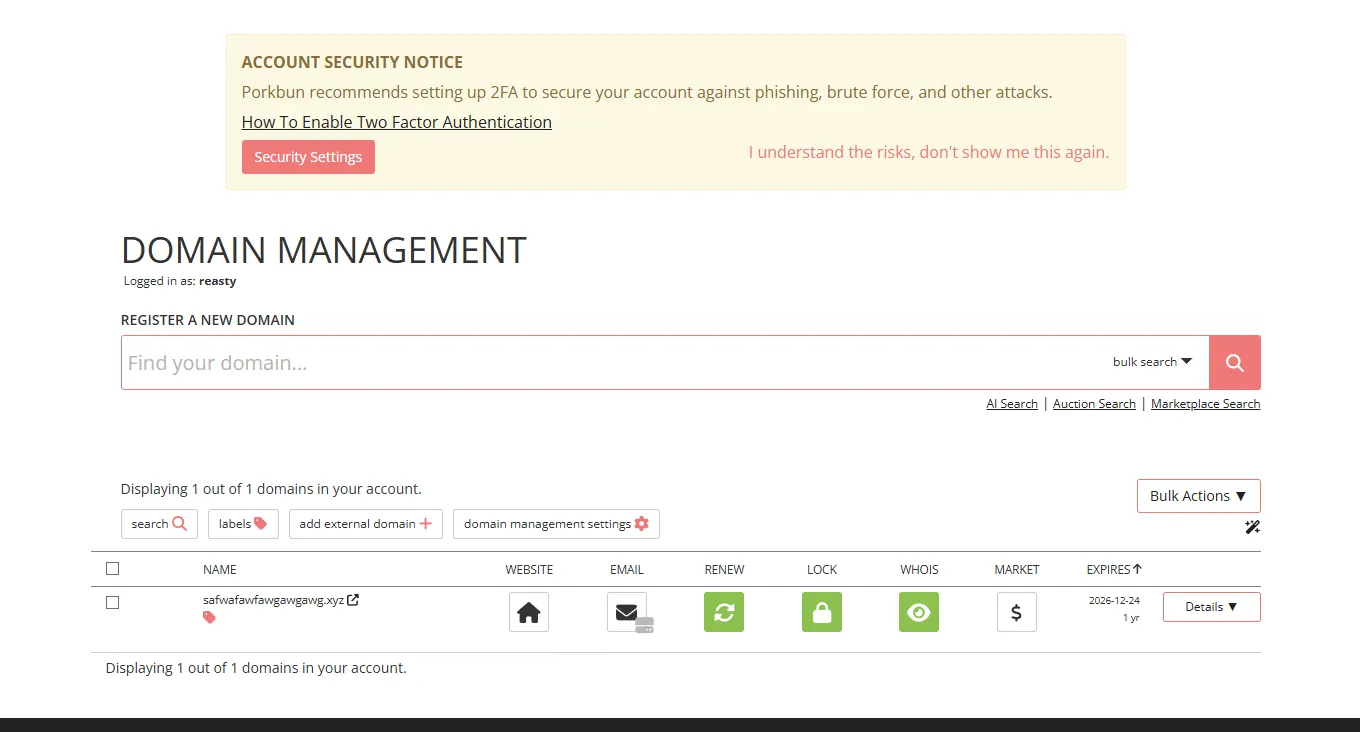Click the red magnifier search button
The height and width of the screenshot is (732, 1360).
coord(1234,362)
